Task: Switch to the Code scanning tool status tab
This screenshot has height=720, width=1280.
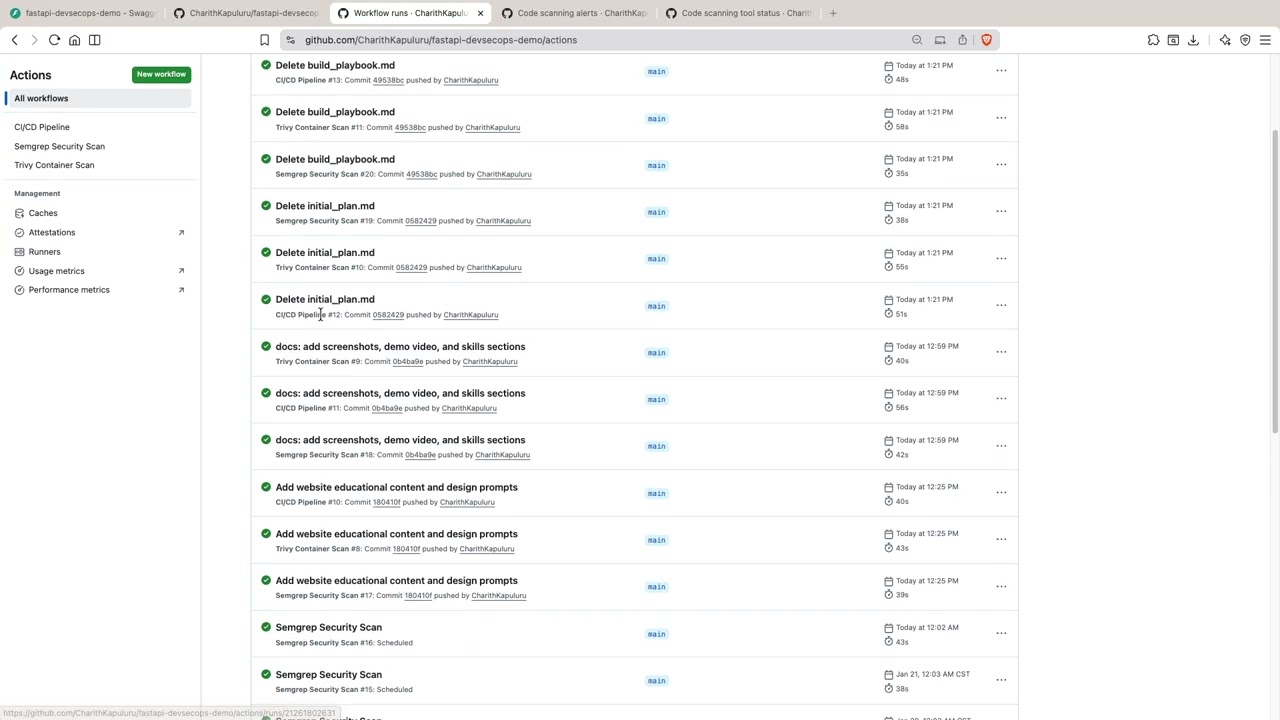Action: pyautogui.click(x=738, y=13)
